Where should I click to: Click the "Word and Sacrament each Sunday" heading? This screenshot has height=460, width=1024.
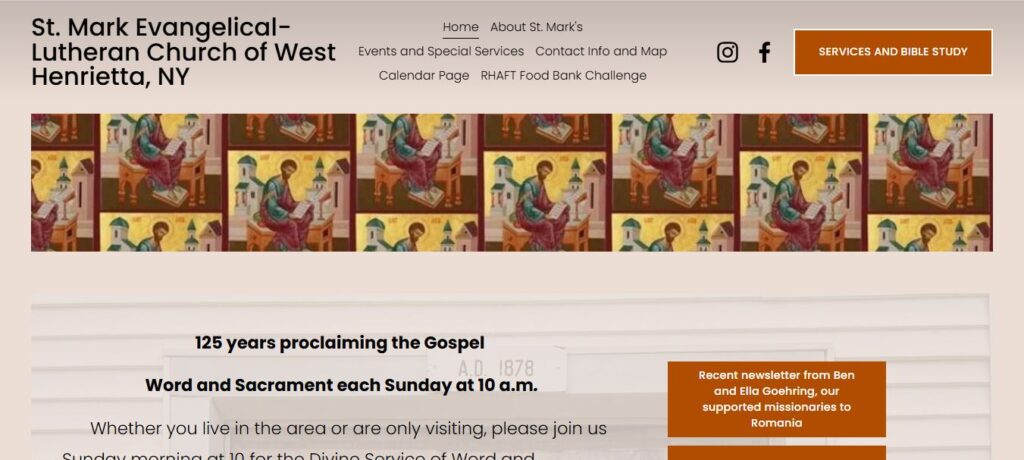click(341, 385)
